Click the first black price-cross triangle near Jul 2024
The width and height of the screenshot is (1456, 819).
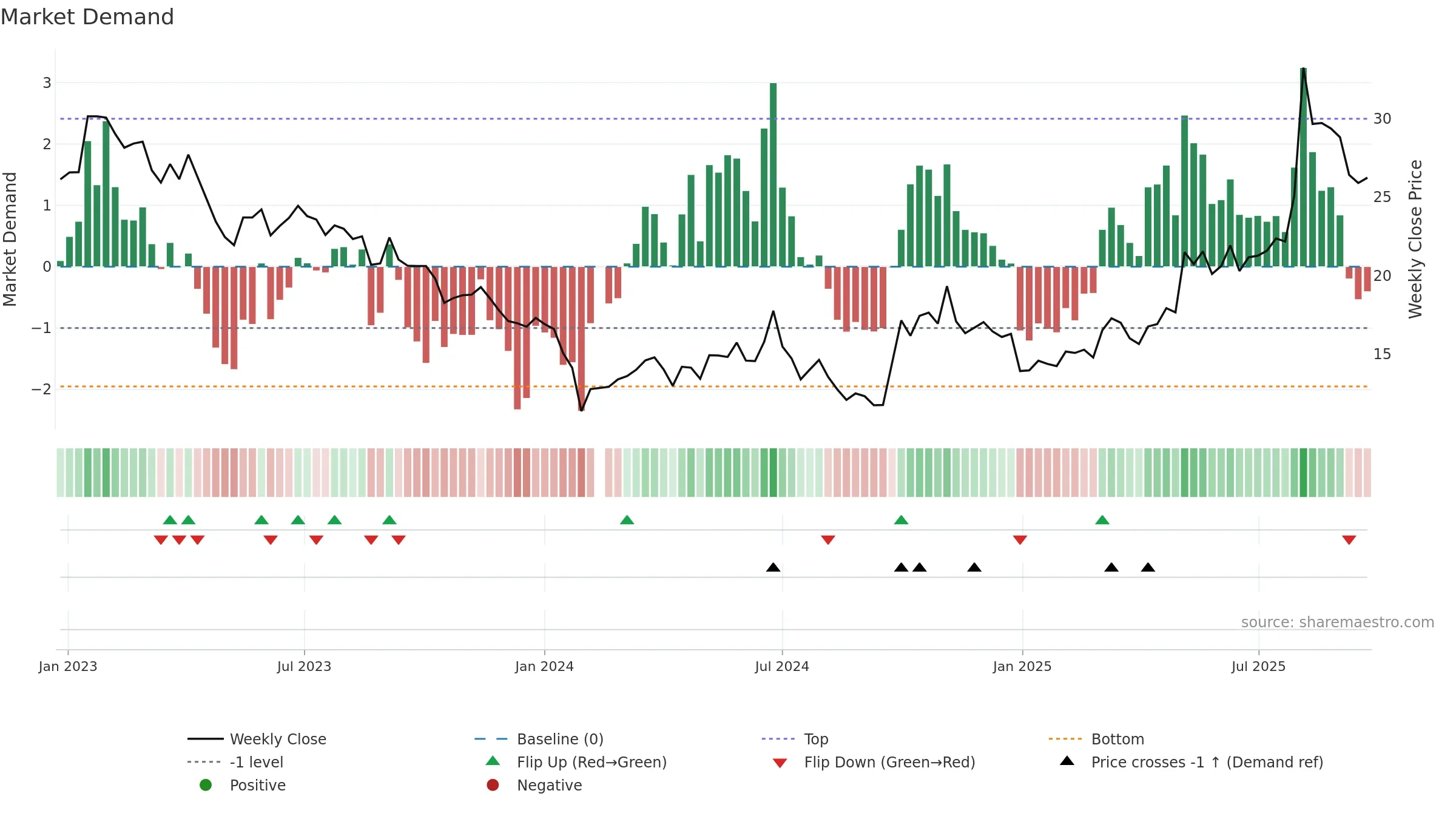coord(773,567)
